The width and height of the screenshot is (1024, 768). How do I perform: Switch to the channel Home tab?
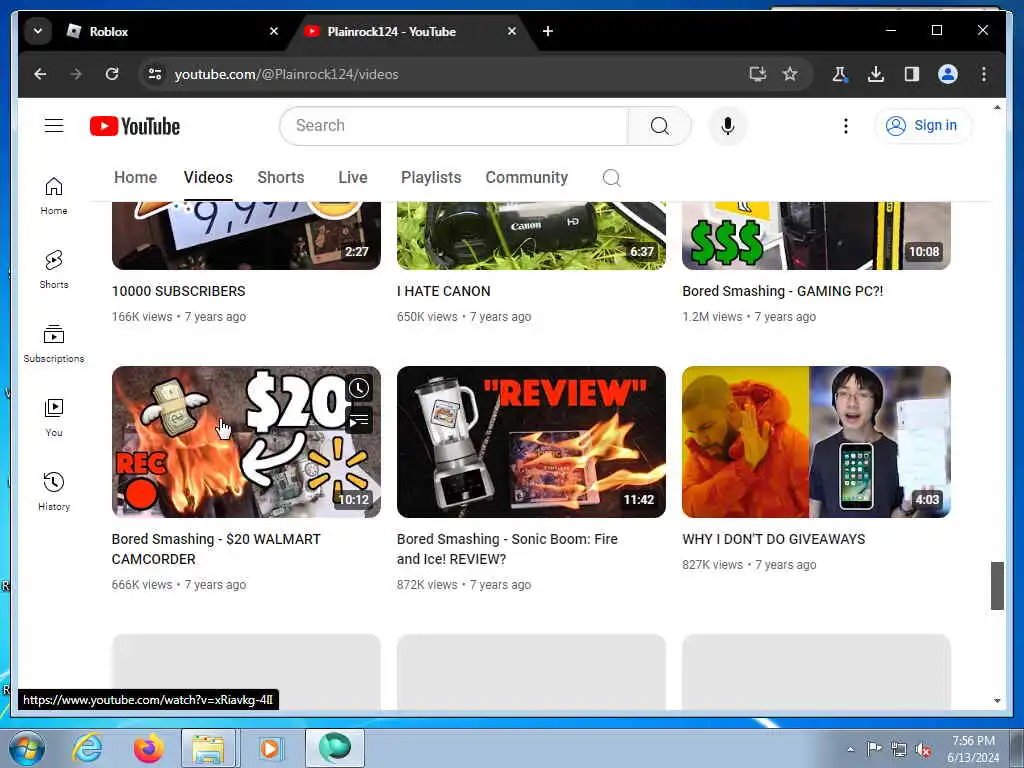pos(135,178)
